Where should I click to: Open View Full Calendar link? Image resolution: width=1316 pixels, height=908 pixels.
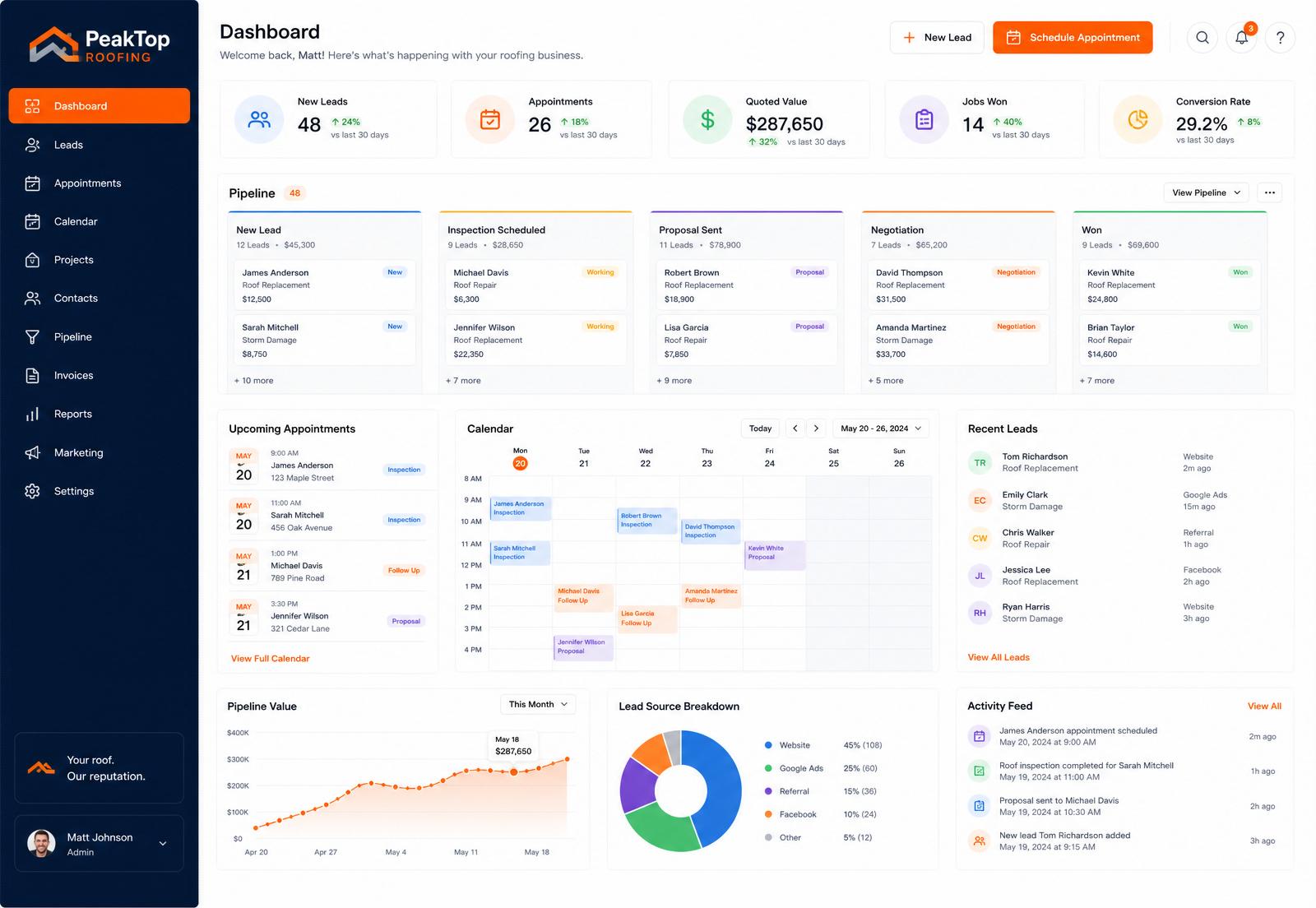271,659
